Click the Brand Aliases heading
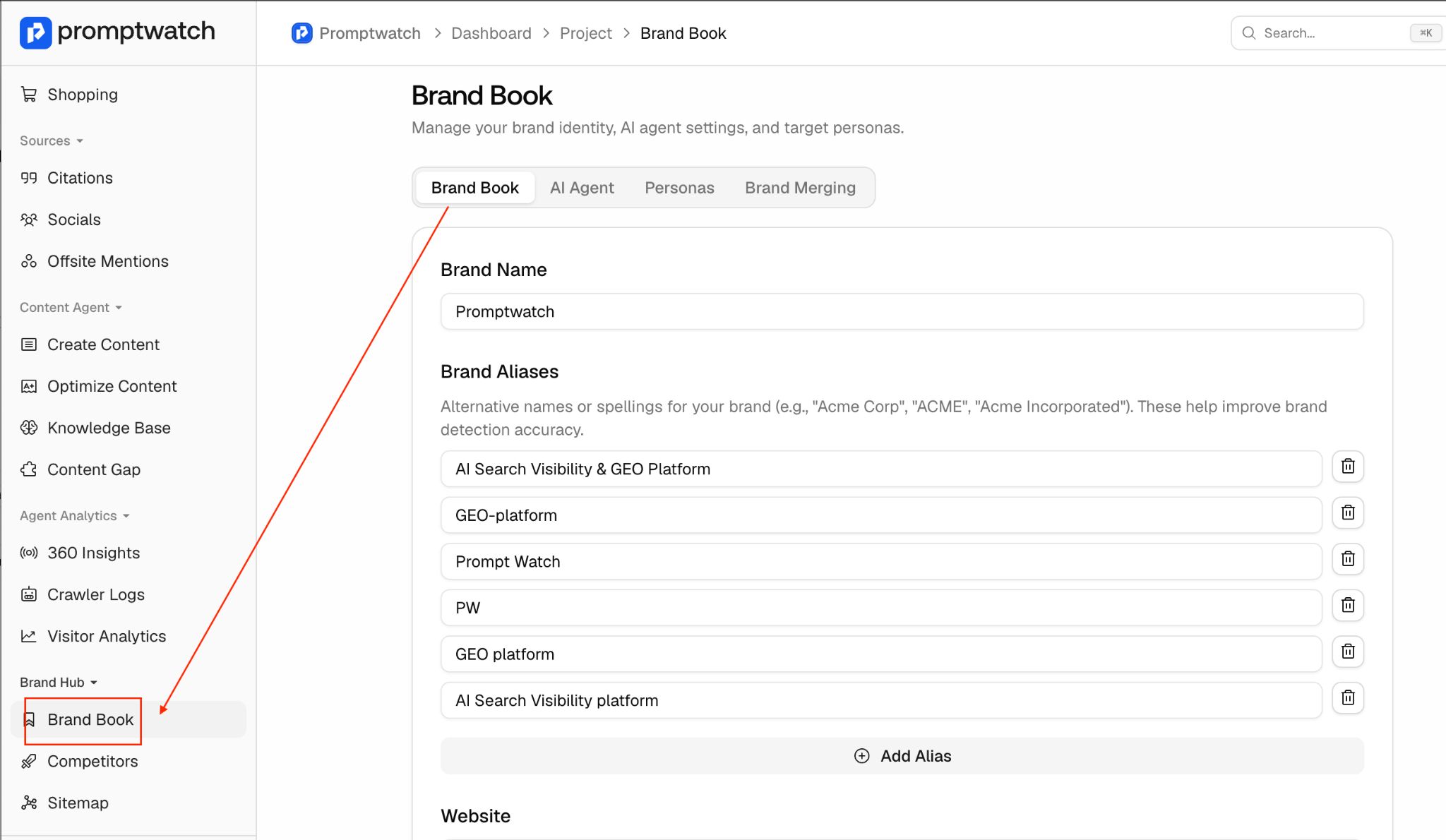Image resolution: width=1446 pixels, height=840 pixels. click(499, 371)
